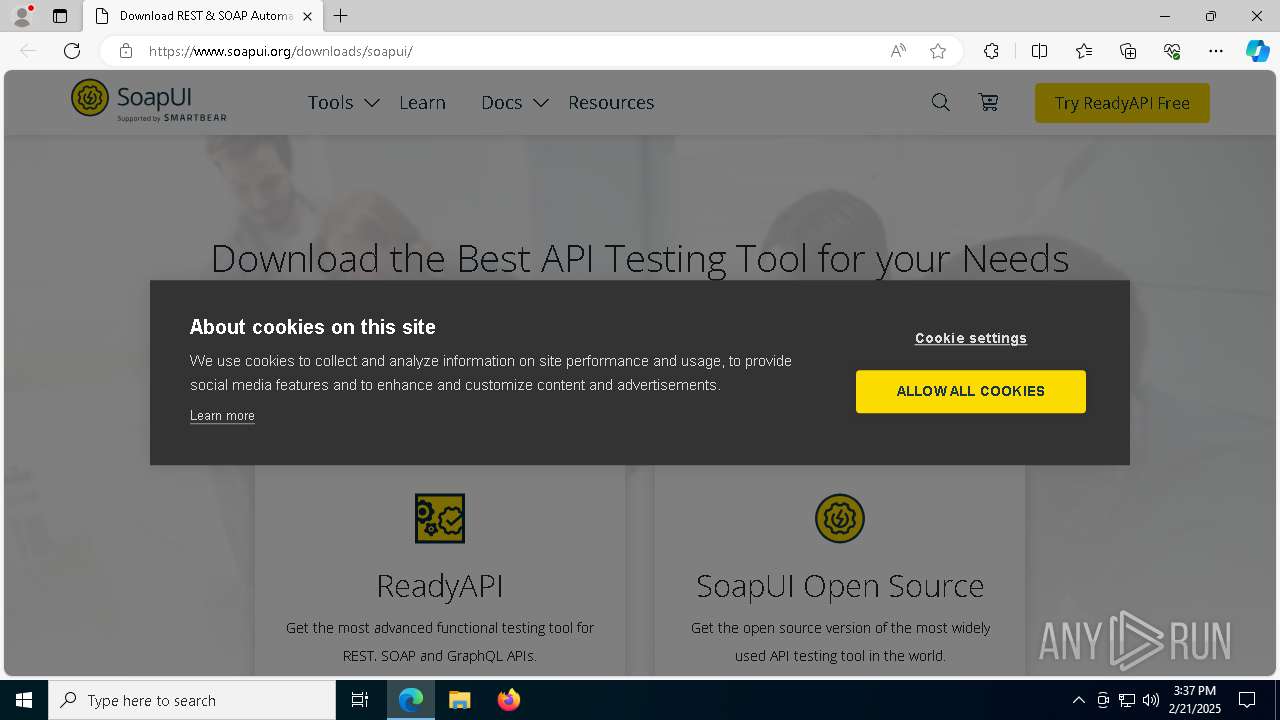Open Browser essentials heart icon
The image size is (1280, 720).
tap(1172, 51)
